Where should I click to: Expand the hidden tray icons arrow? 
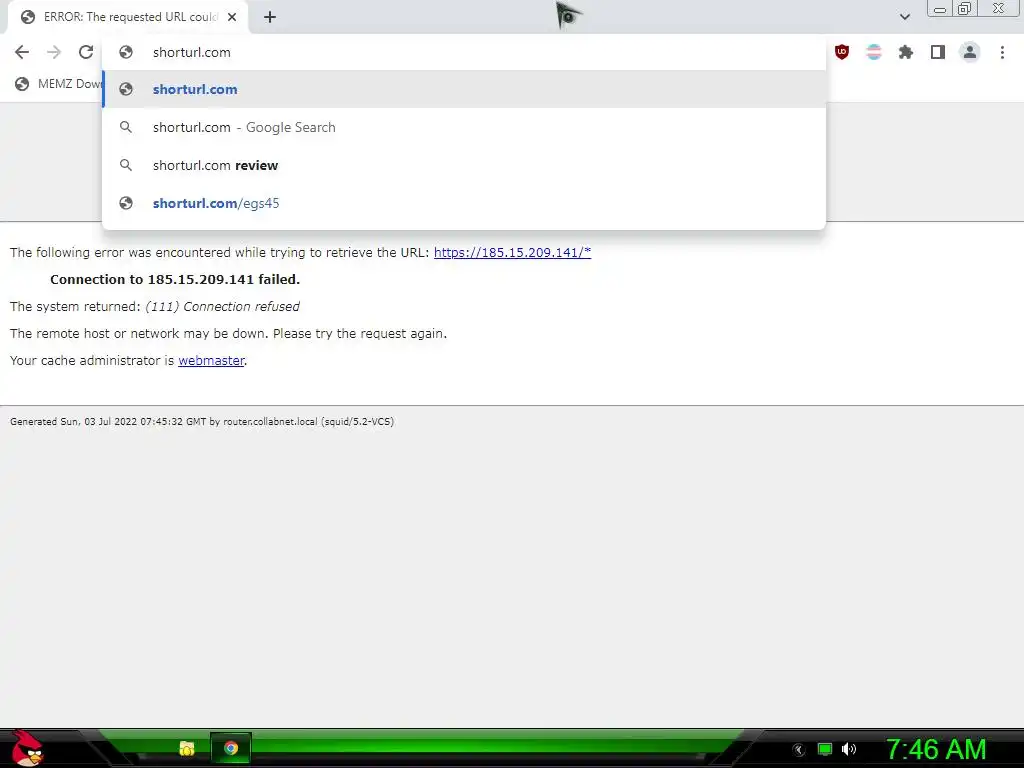click(x=798, y=750)
